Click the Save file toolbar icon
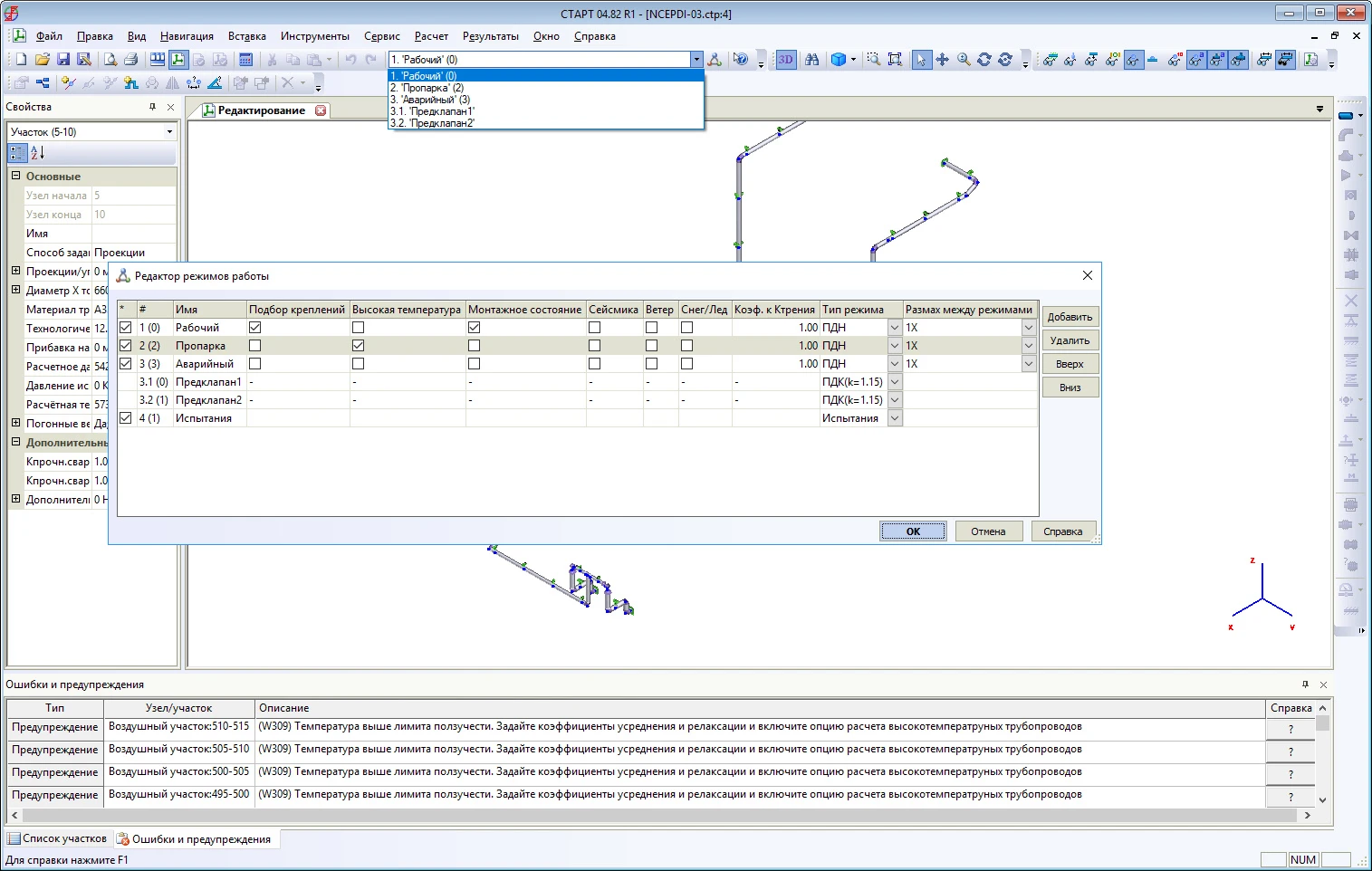 point(63,60)
